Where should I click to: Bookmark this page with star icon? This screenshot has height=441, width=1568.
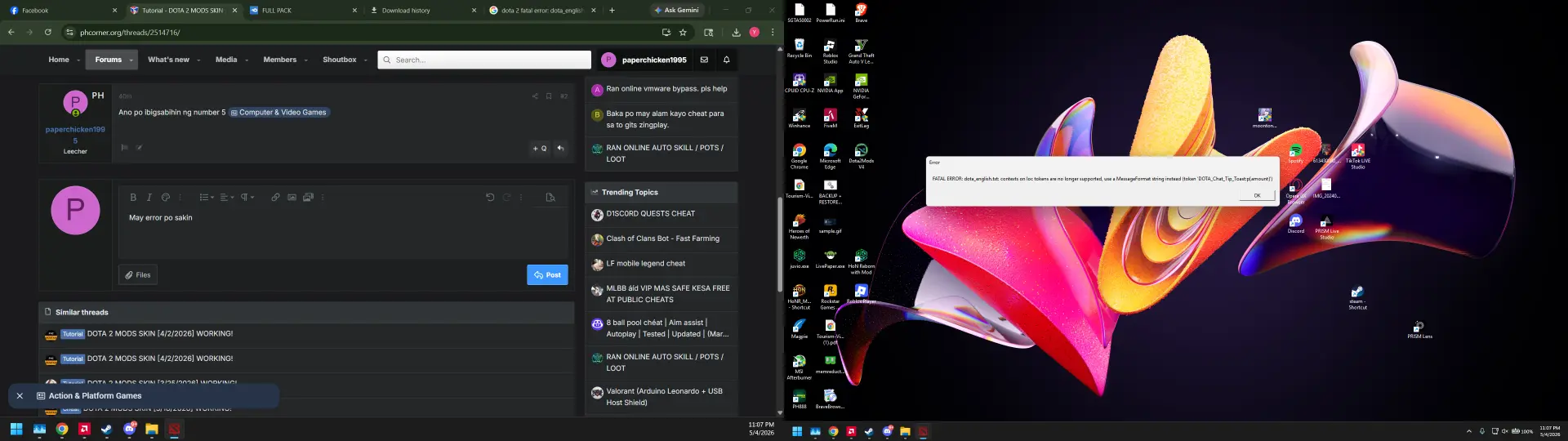[683, 33]
